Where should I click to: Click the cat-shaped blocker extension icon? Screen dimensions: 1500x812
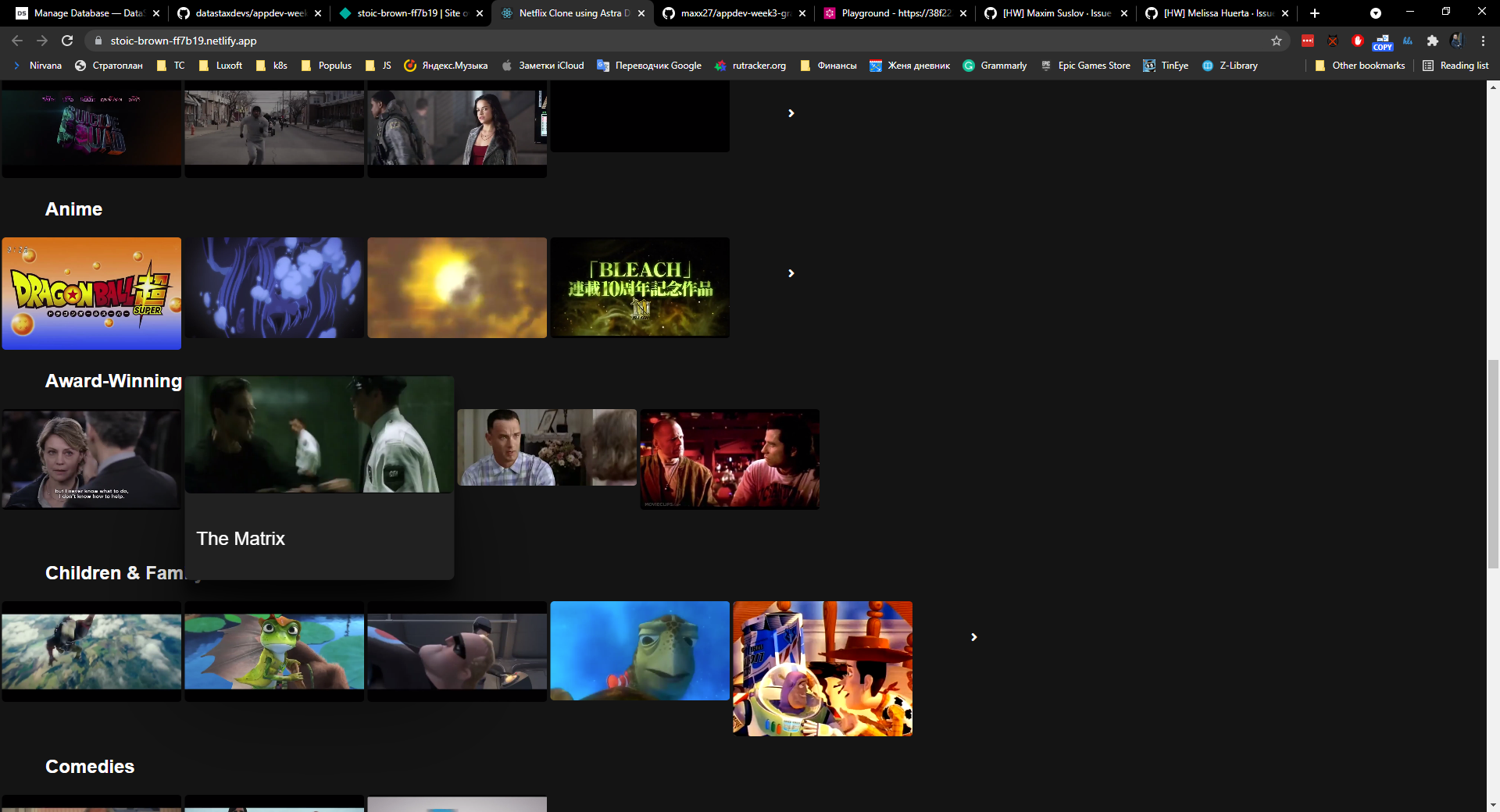coord(1333,41)
